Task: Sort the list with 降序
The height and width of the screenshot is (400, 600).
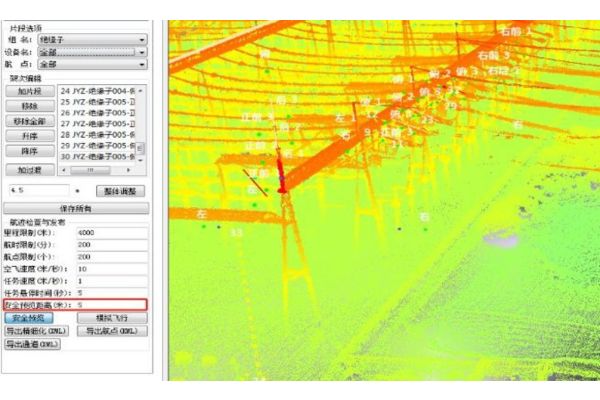Action: pos(29,151)
